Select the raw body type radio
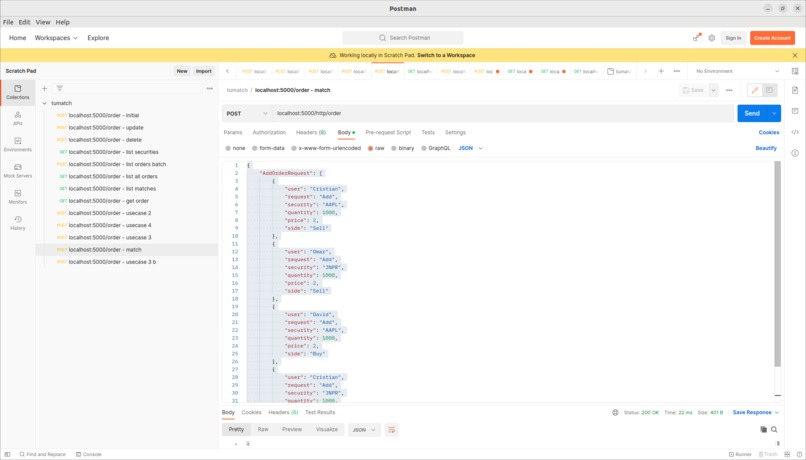806x460 pixels. [370, 148]
